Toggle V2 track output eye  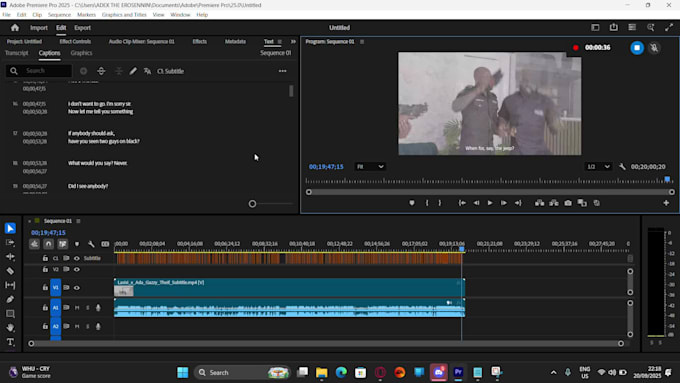pos(77,270)
